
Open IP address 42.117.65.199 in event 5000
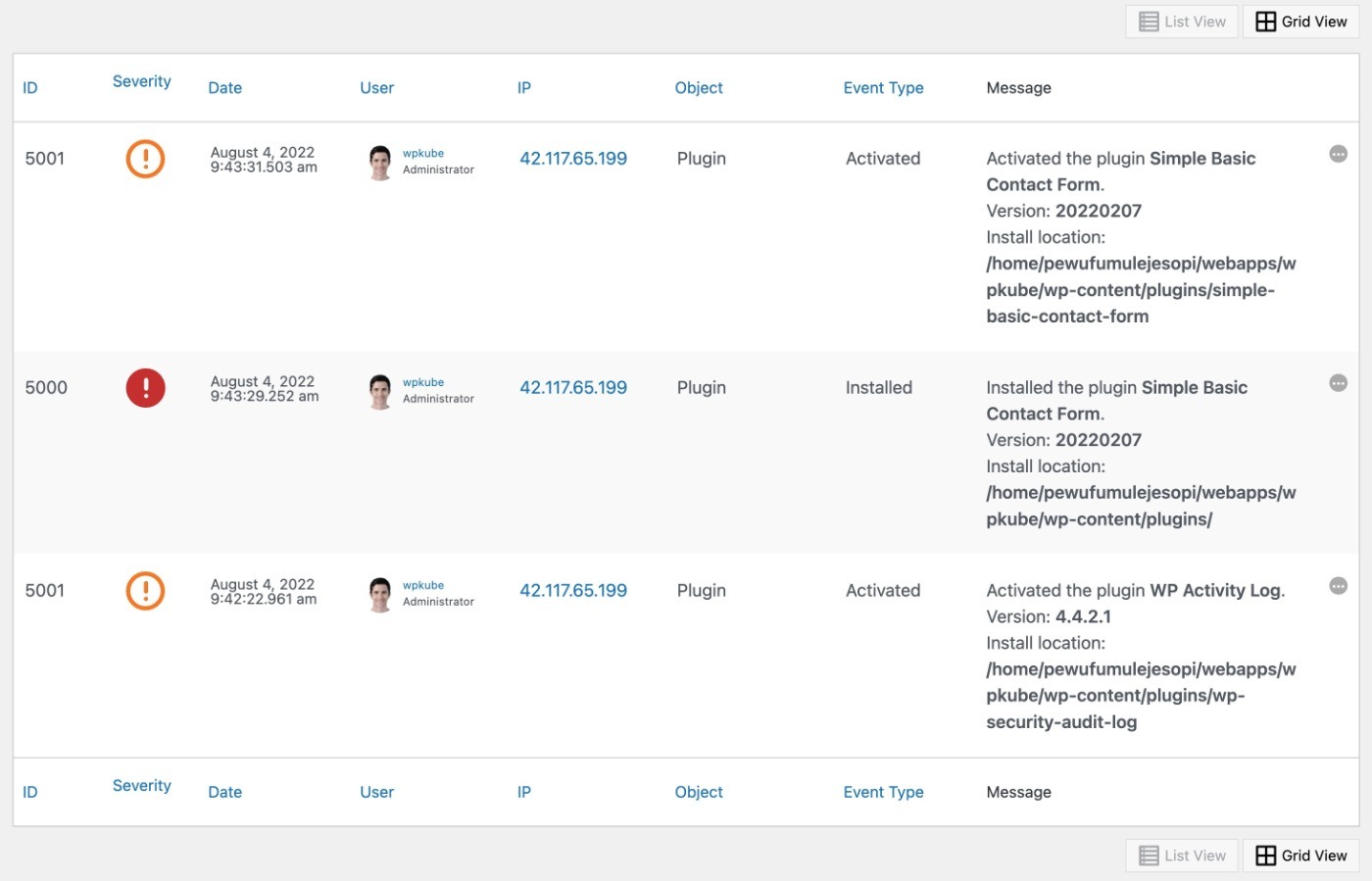click(x=572, y=388)
